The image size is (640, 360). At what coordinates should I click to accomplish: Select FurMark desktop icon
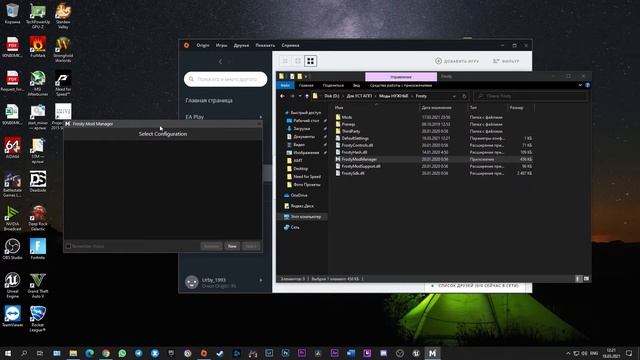point(38,47)
